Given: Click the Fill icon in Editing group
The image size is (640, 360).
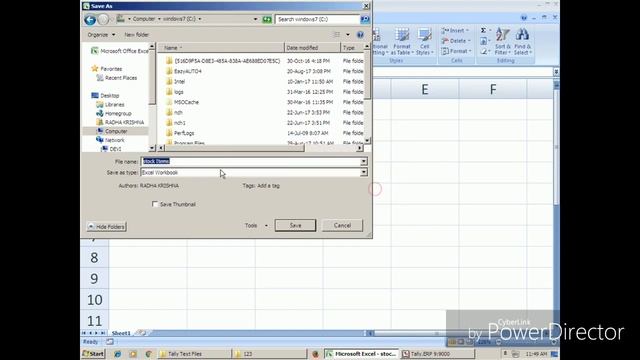Looking at the screenshot, I should (x=484, y=41).
